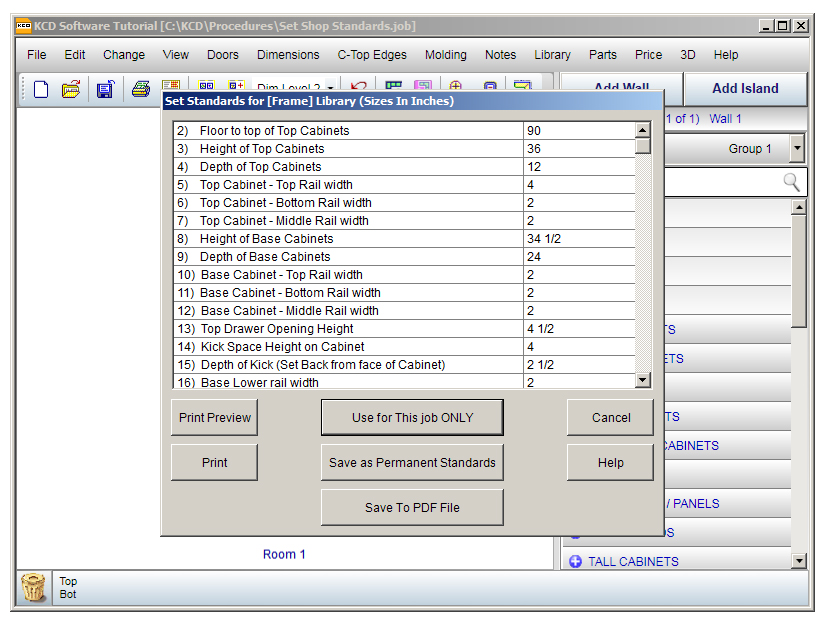Select row 'Kick Space Height on Cabinet'

[x=404, y=346]
